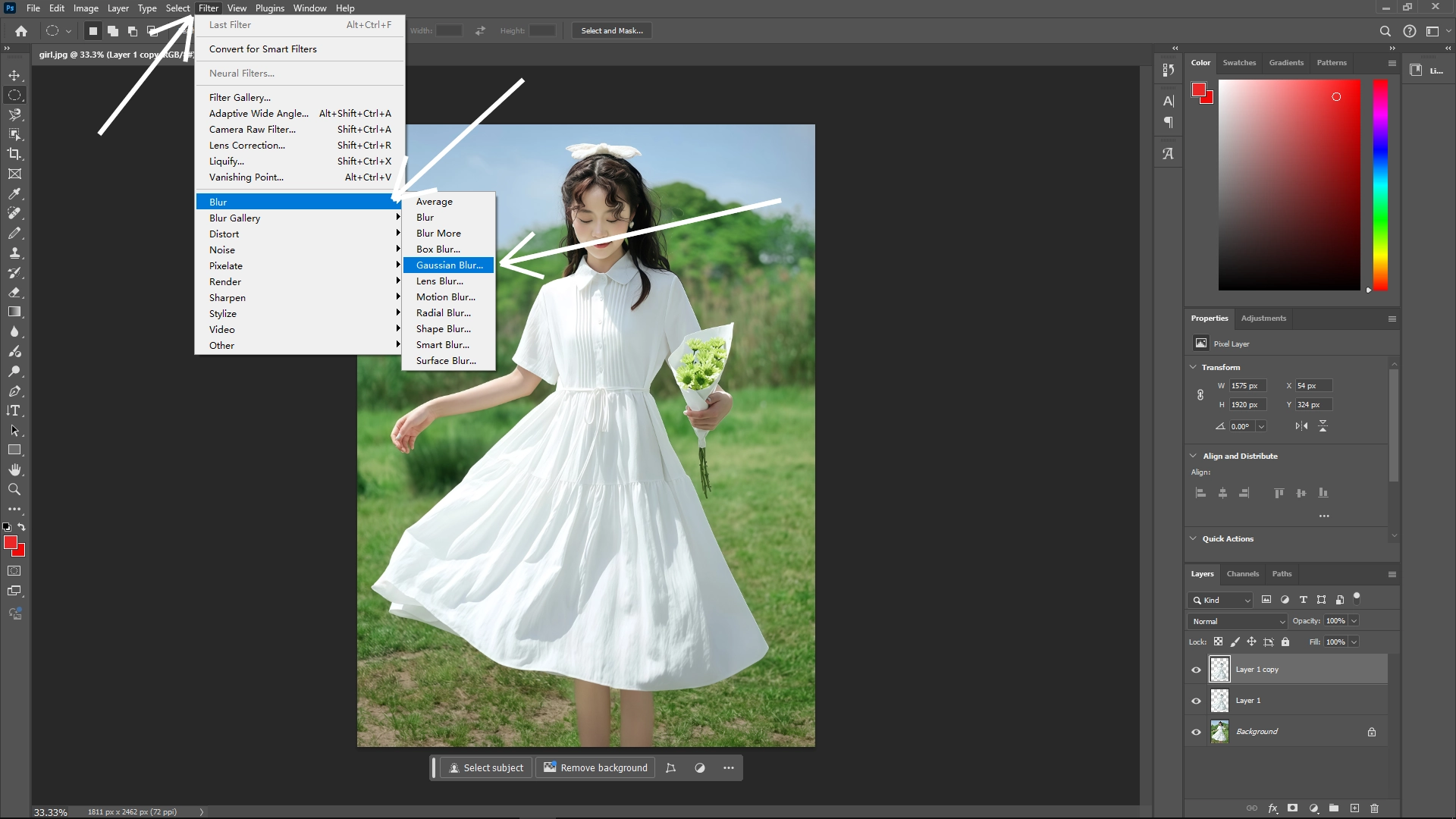
Task: Choose Gaussian Blur from the Blur submenu
Action: [449, 265]
